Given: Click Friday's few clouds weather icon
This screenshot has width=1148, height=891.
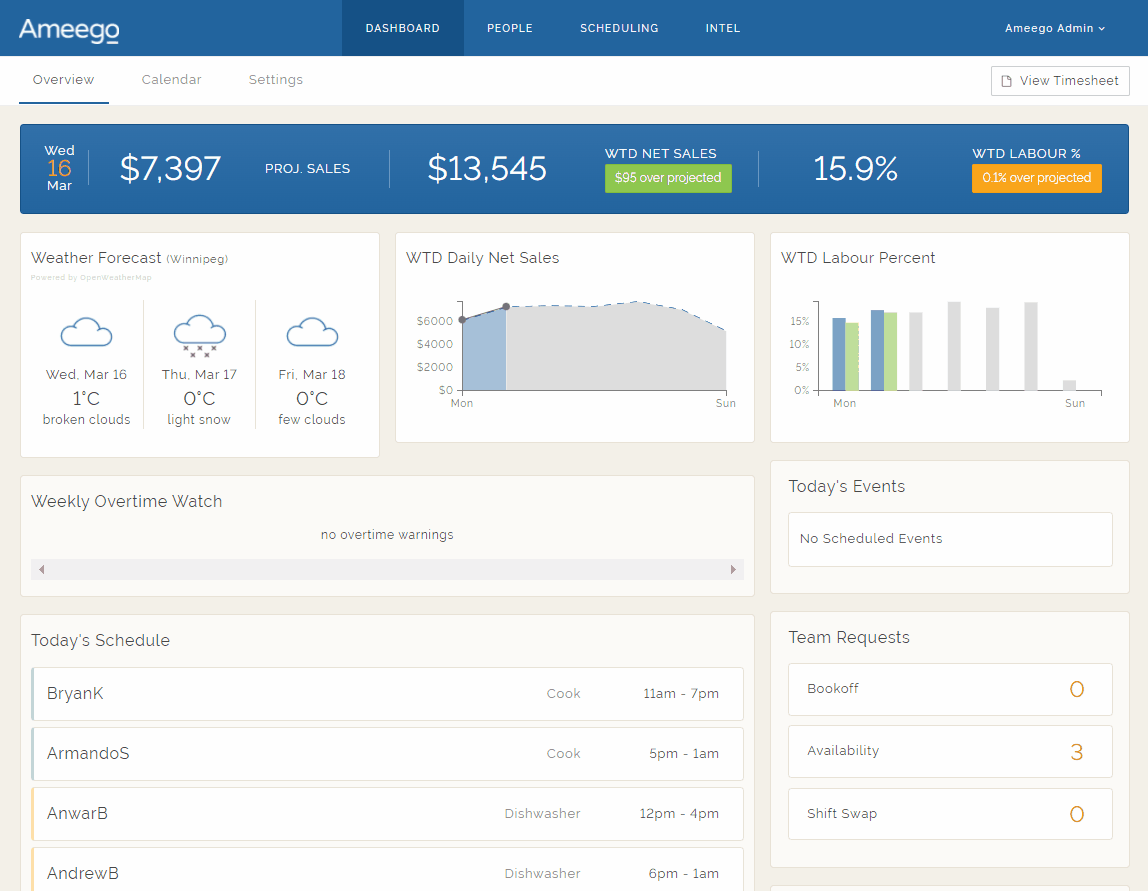Looking at the screenshot, I should (312, 332).
